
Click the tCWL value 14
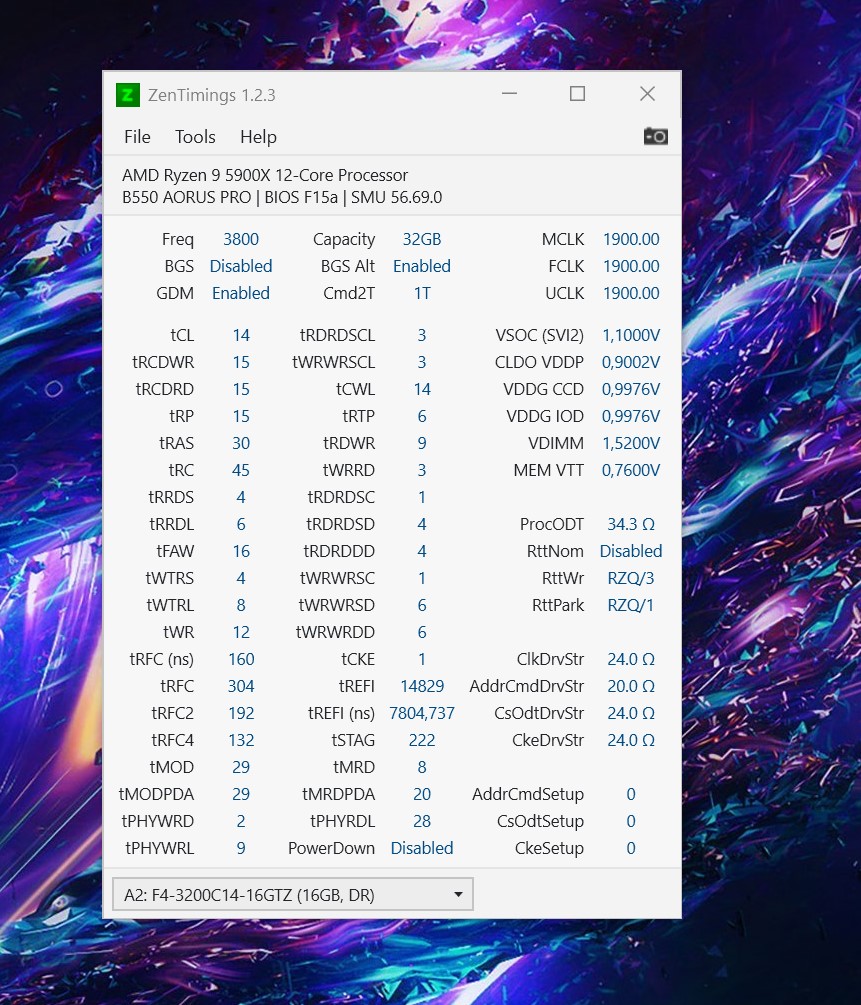point(422,389)
